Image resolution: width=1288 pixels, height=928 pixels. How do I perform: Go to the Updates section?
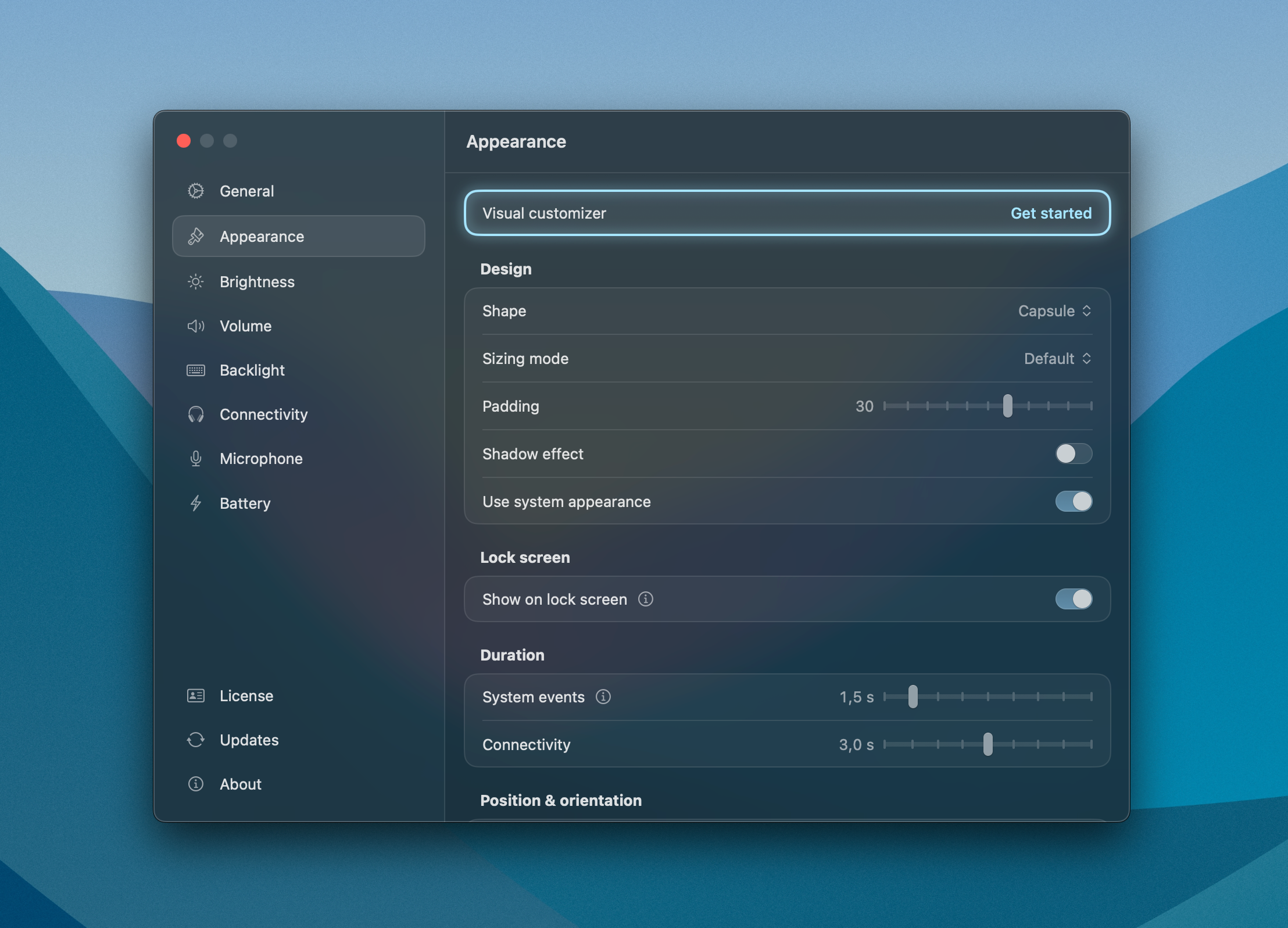[249, 740]
